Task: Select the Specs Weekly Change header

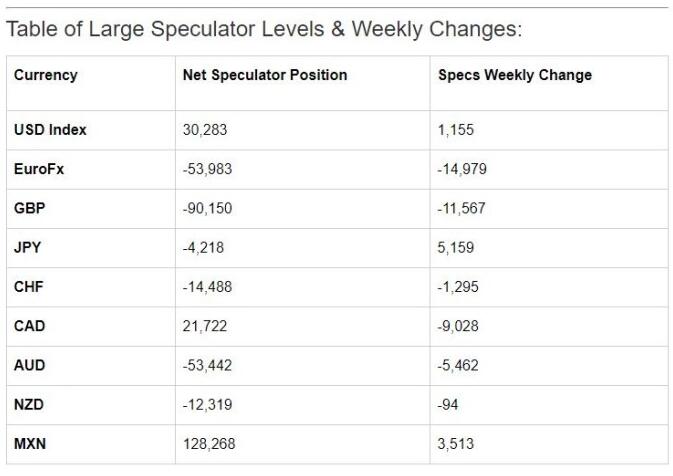Action: pyautogui.click(x=515, y=75)
